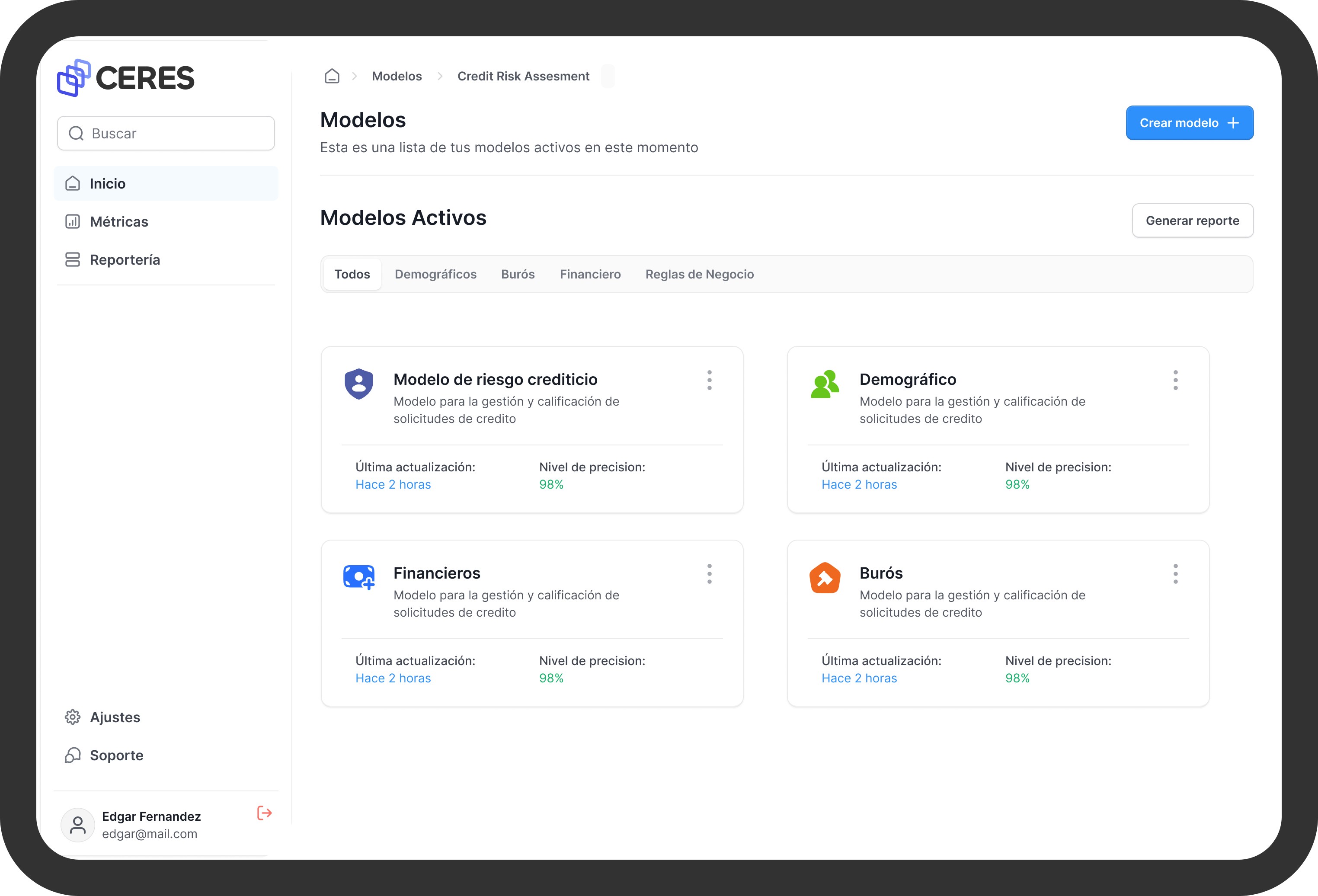1318x896 pixels.
Task: Go to Métricas in the sidebar
Action: click(x=118, y=222)
